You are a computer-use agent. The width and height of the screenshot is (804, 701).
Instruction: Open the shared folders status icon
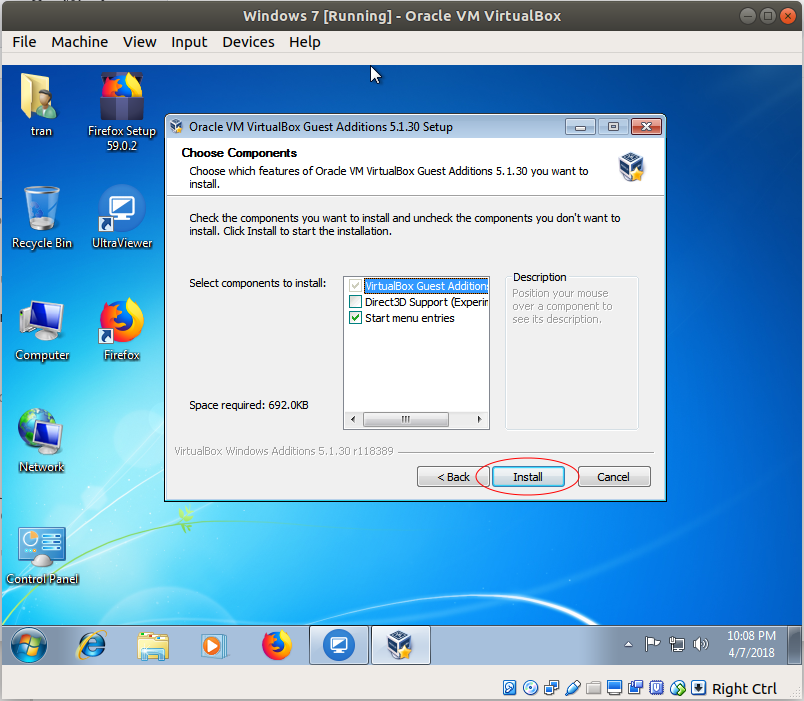[x=593, y=687]
